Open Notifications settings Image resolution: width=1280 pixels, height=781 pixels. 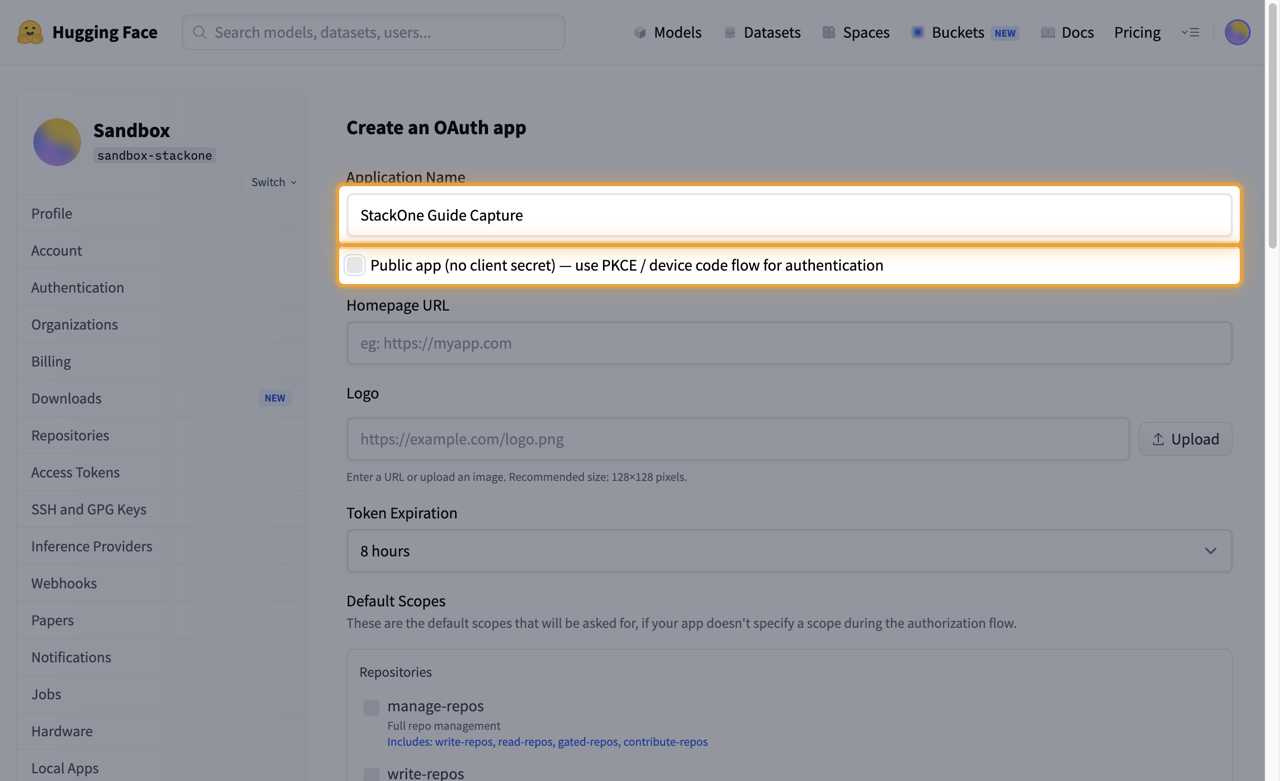click(x=161, y=657)
